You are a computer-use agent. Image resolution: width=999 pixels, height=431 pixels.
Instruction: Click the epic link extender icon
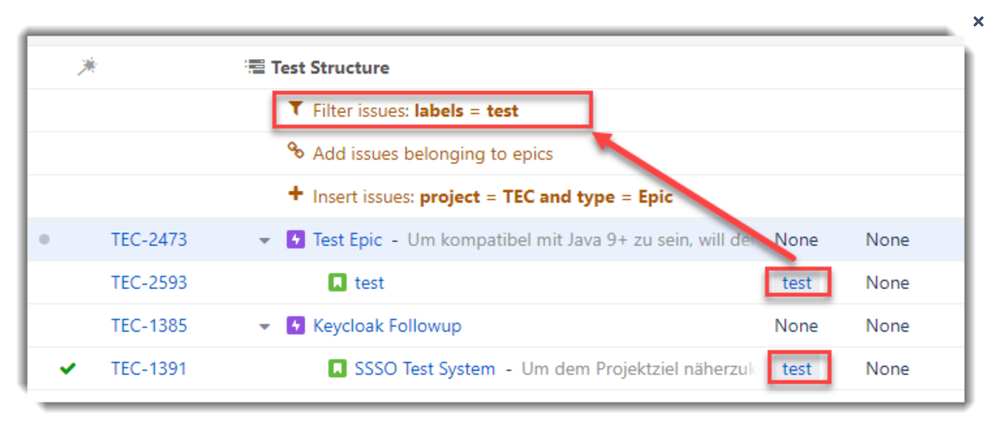pos(295,153)
